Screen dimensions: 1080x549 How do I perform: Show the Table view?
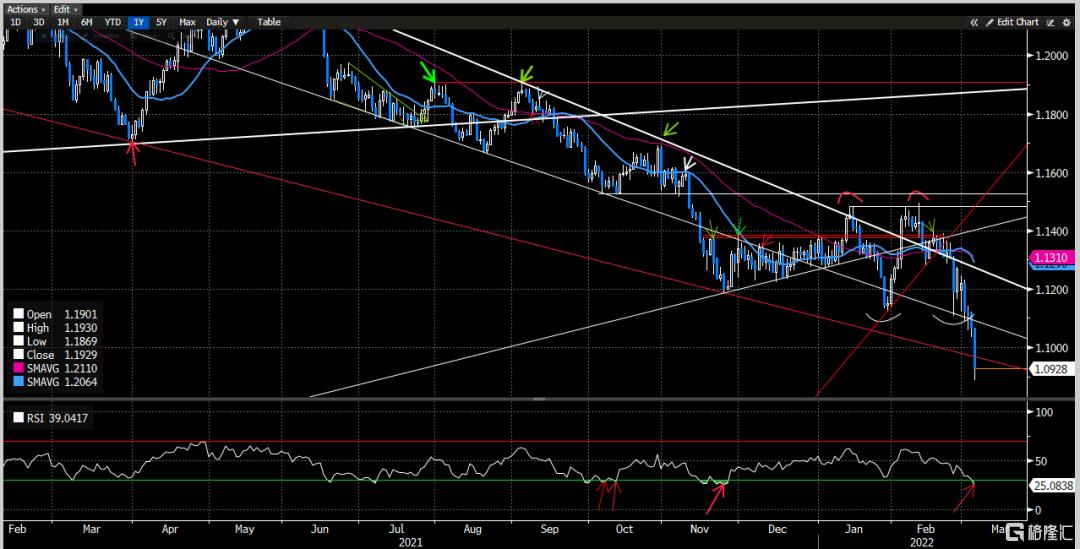coord(269,22)
